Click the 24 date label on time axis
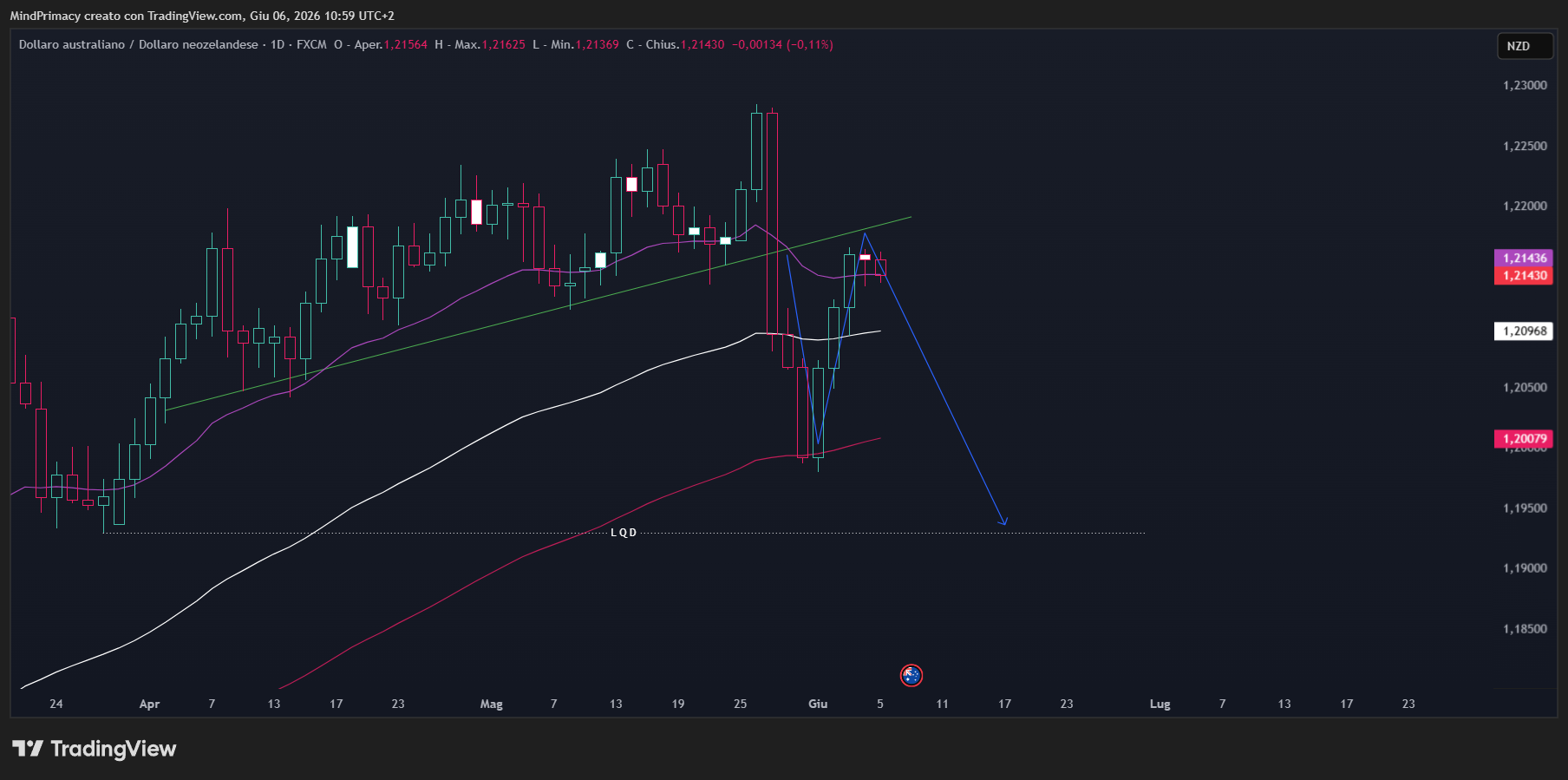Image resolution: width=1568 pixels, height=780 pixels. [56, 704]
